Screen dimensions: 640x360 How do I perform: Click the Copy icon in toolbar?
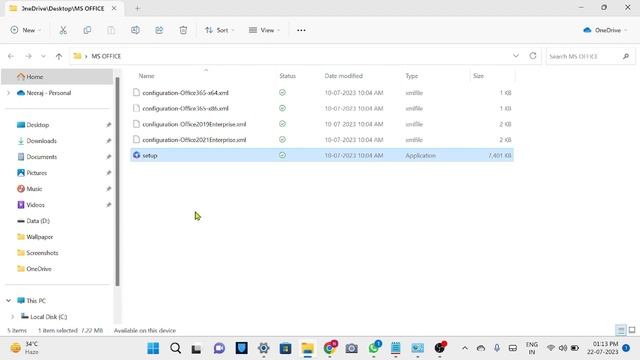click(x=87, y=30)
